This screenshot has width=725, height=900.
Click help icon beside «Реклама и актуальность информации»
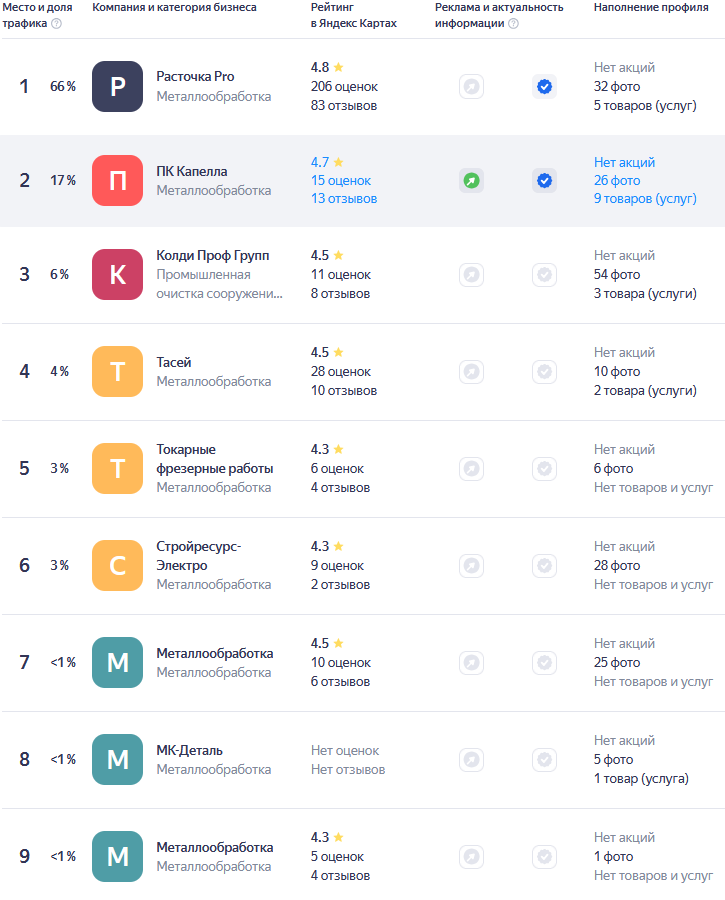(513, 24)
